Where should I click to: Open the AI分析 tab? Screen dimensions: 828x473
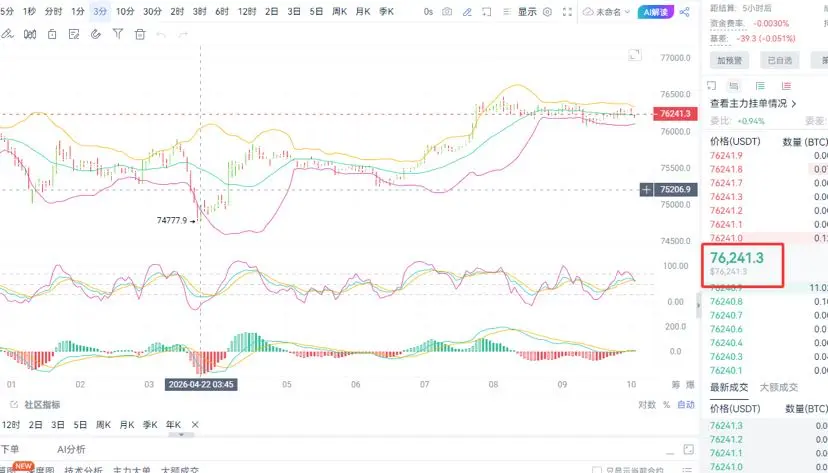coord(71,449)
